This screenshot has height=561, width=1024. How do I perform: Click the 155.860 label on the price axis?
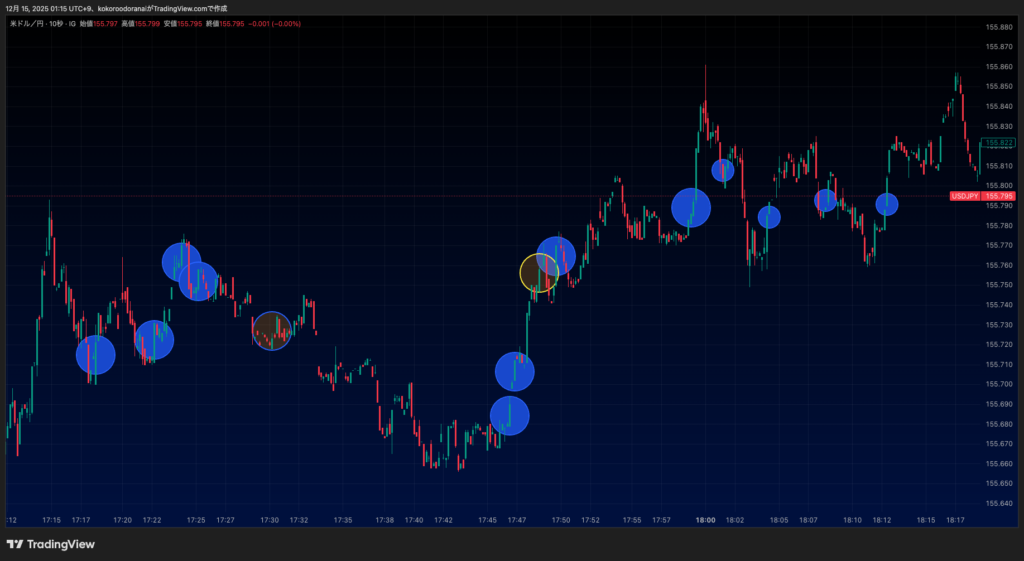999,67
